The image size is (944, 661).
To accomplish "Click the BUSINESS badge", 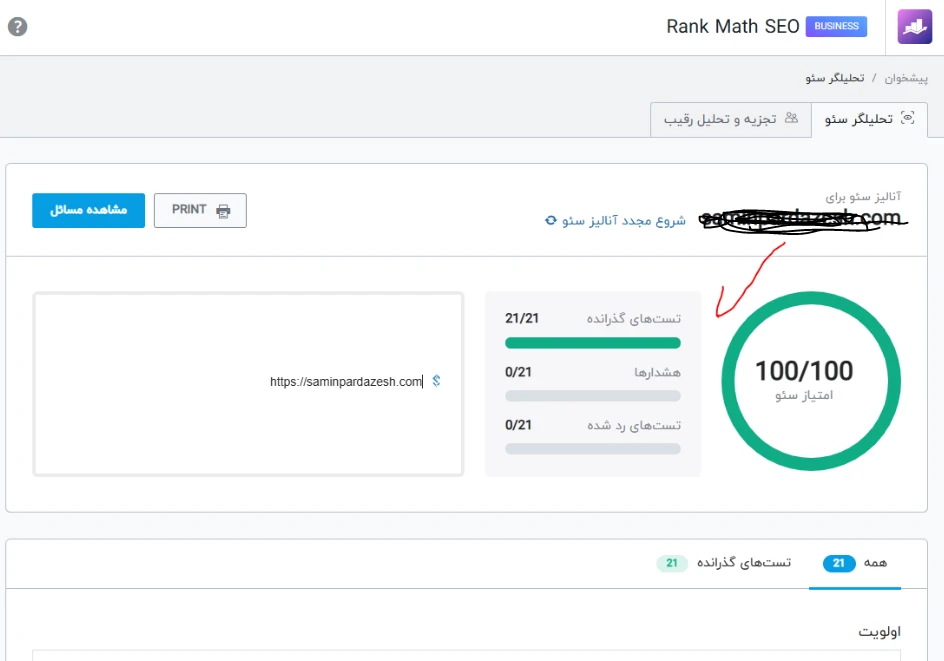I will pyautogui.click(x=836, y=27).
